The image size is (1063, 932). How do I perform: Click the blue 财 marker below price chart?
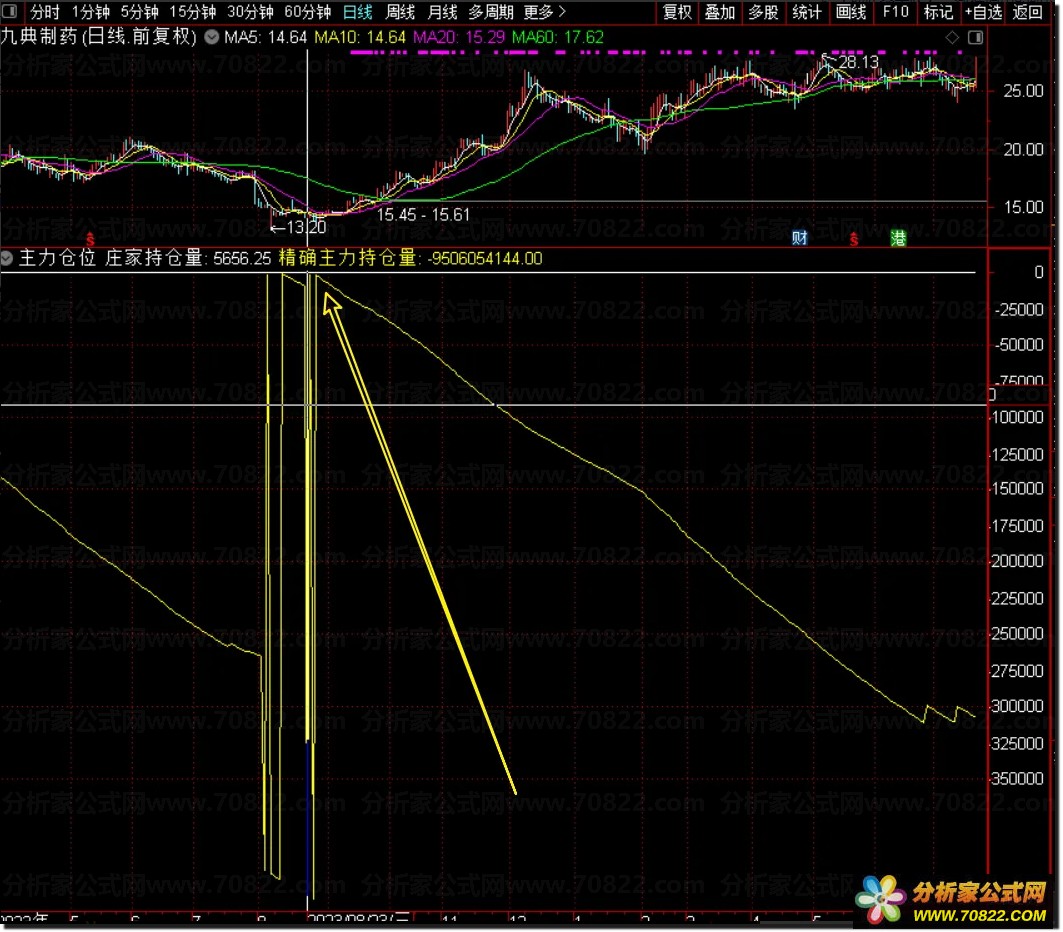click(800, 238)
